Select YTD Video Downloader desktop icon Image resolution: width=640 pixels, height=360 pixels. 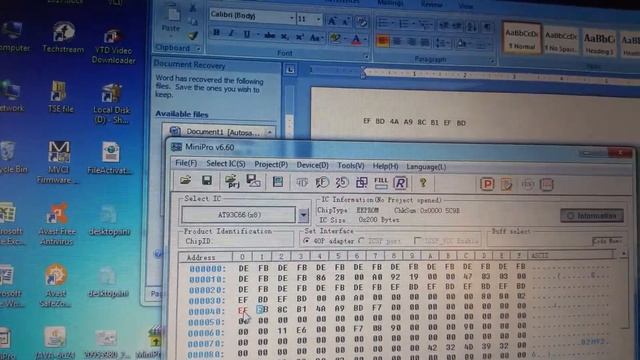coord(113,46)
